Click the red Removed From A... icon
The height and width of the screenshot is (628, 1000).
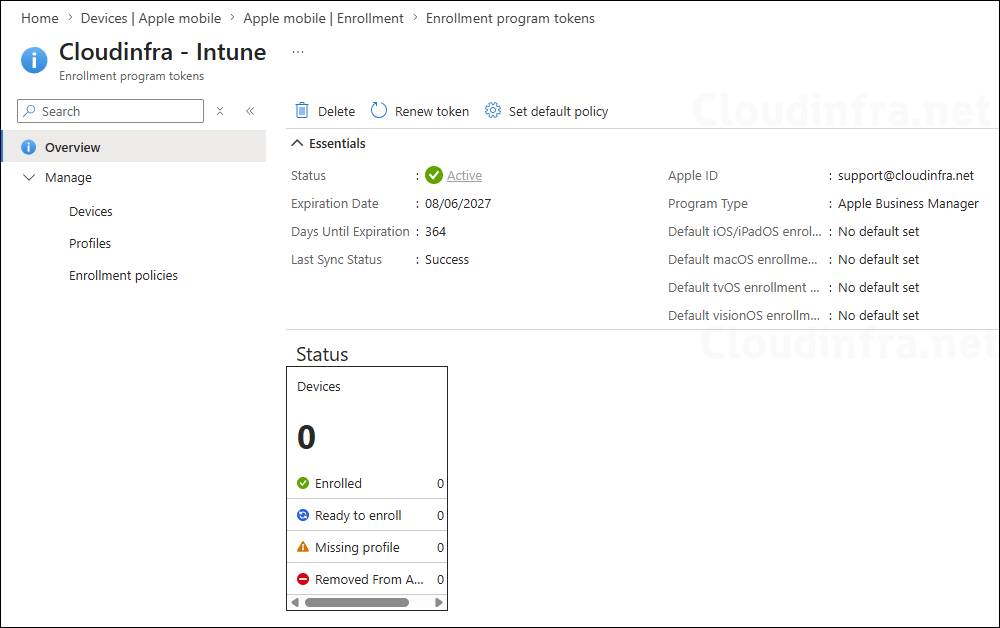(x=303, y=579)
